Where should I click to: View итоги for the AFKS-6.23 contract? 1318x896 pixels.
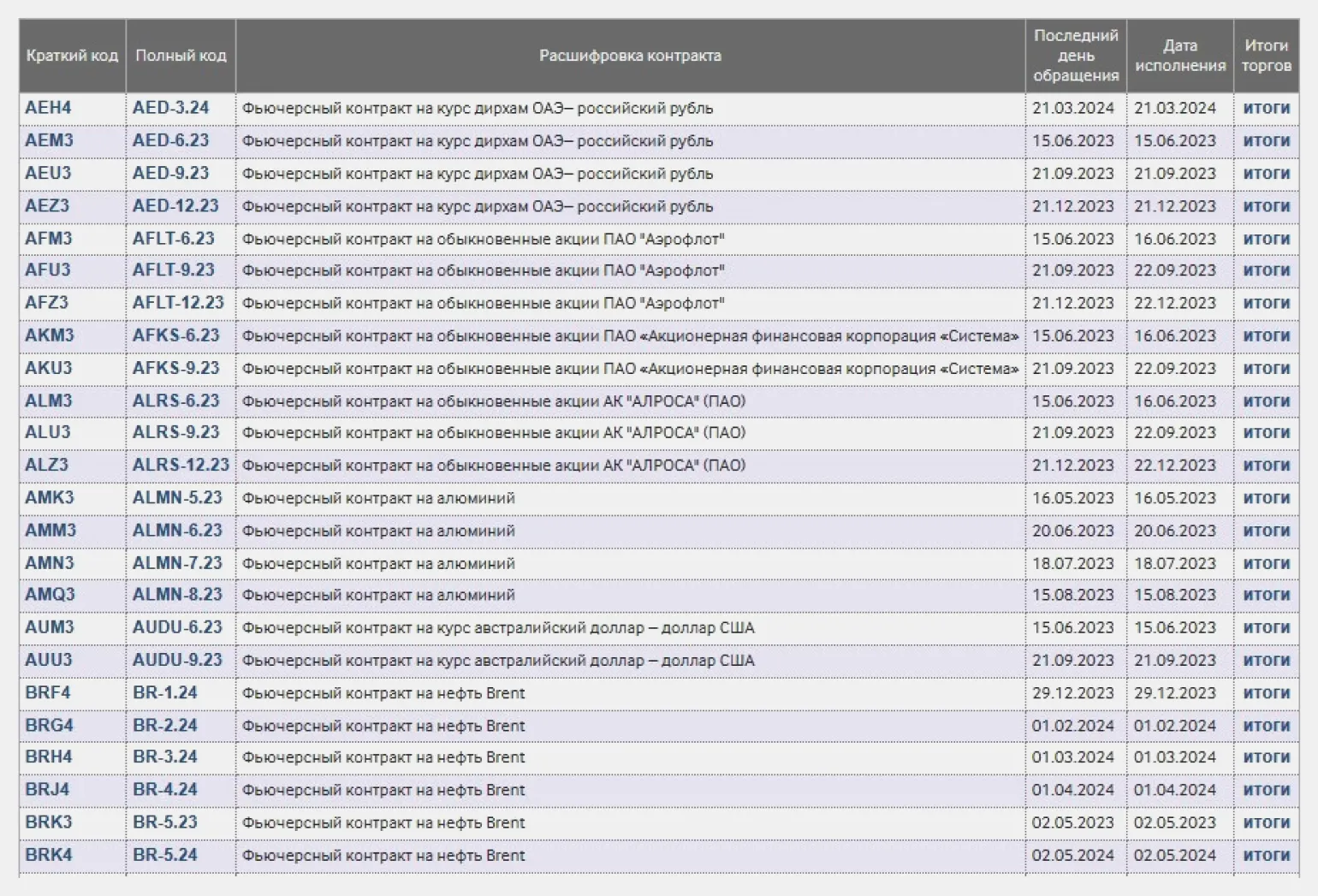[x=1266, y=335]
